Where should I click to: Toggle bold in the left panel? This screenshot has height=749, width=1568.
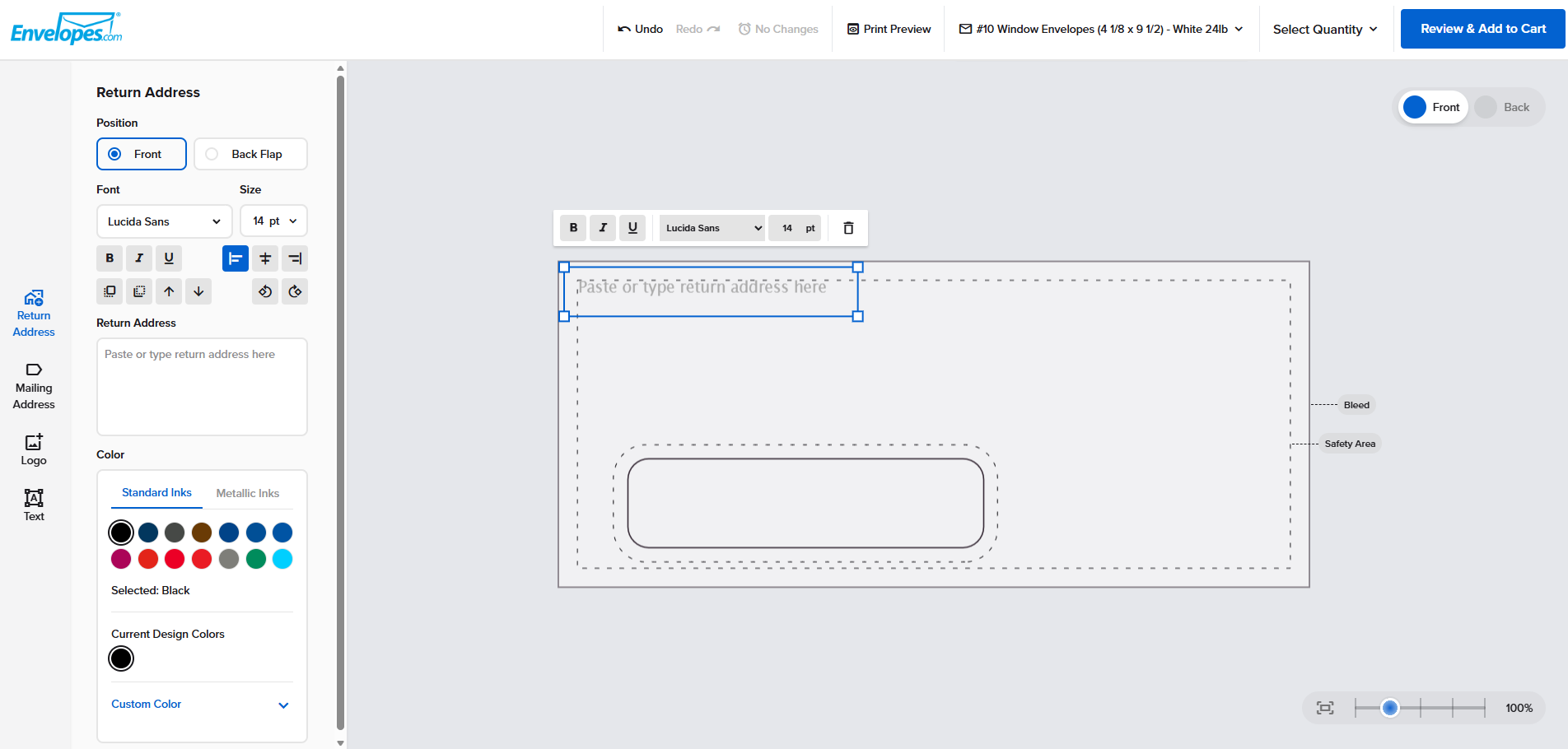(x=110, y=258)
